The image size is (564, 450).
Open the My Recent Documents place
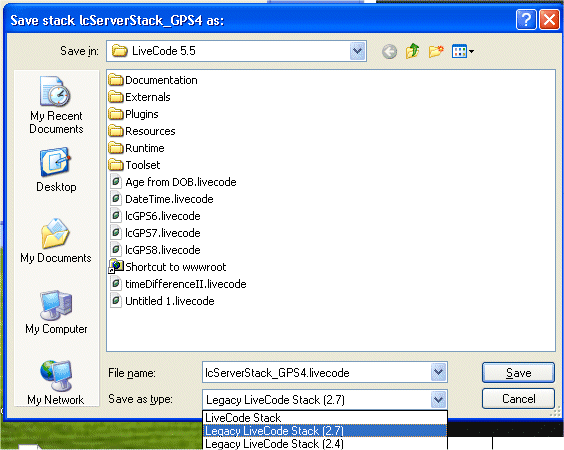pyautogui.click(x=56, y=105)
